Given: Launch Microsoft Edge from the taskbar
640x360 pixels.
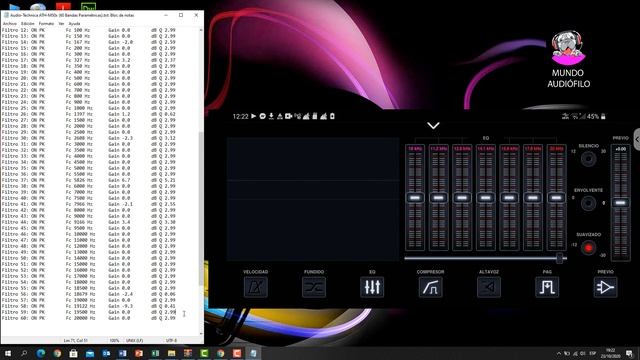Looking at the screenshot, I should [x=40, y=353].
